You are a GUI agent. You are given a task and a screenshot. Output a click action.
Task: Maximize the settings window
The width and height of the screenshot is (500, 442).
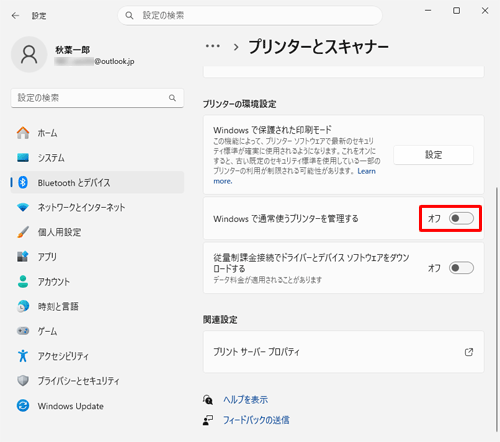[457, 11]
